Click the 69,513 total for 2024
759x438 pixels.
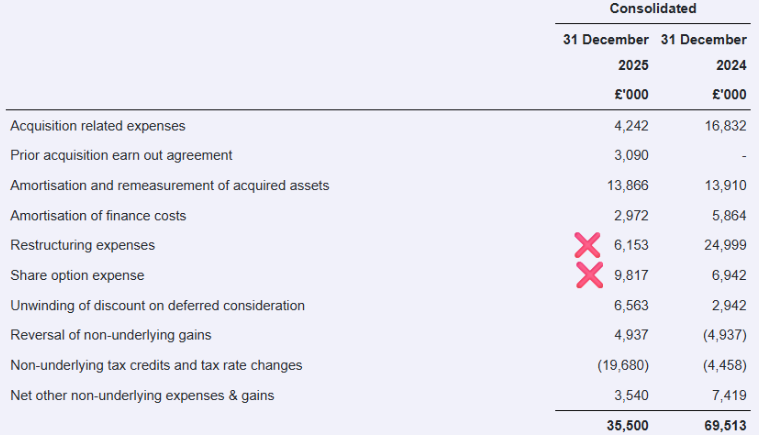pos(725,425)
